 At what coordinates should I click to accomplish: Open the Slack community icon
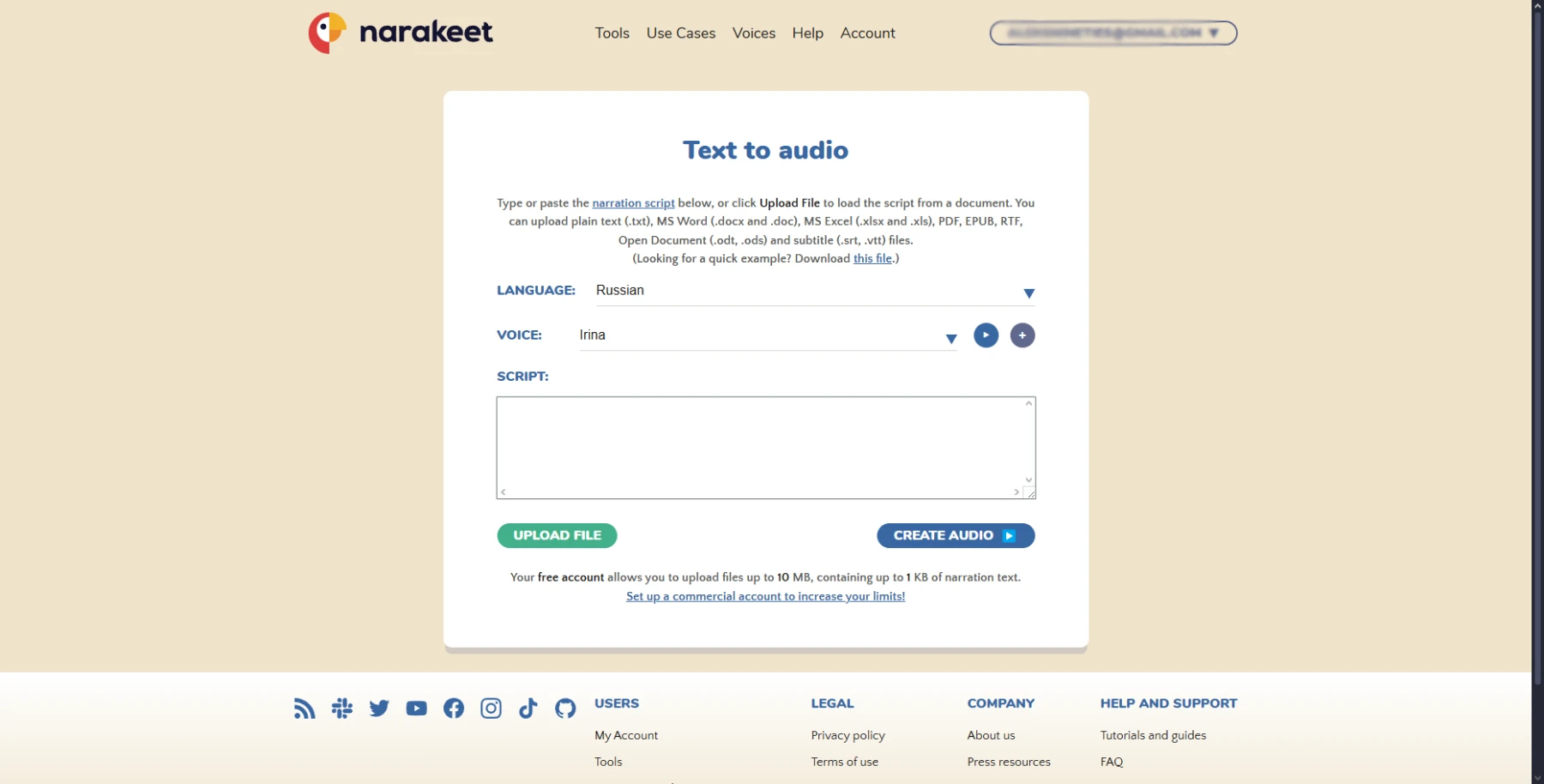coord(342,709)
